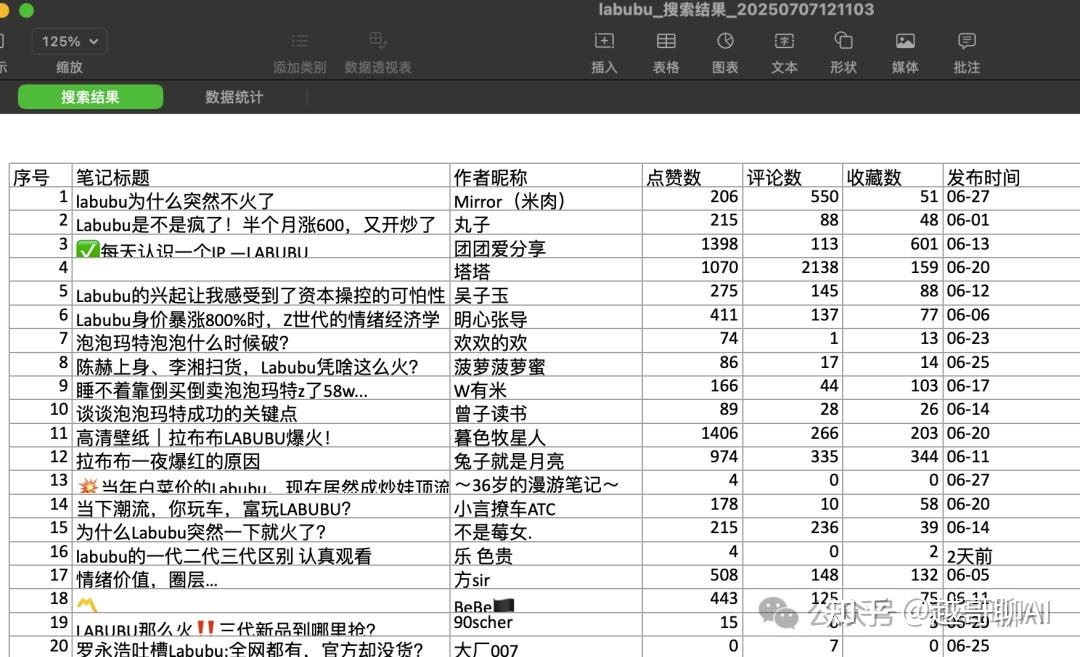Click the green maximize window button

click(x=26, y=10)
